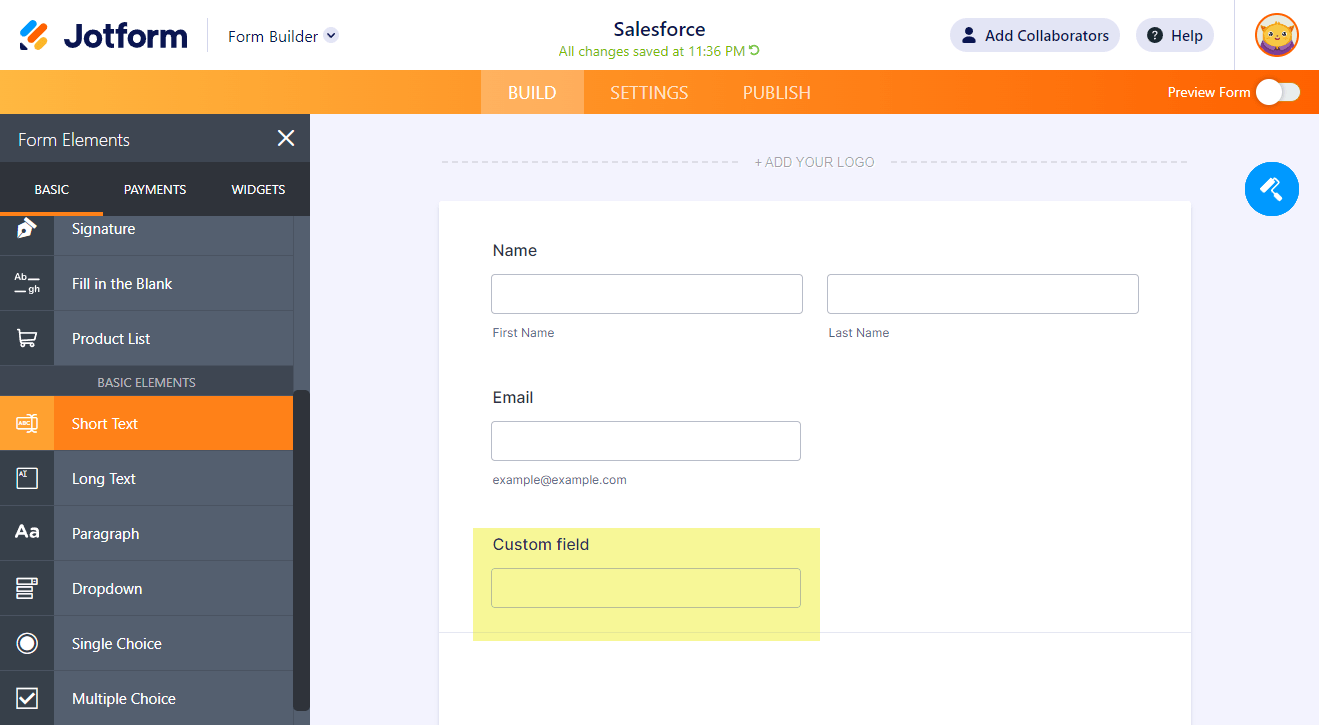This screenshot has width=1319, height=725.
Task: Click the Long Text icon
Action: (27, 478)
